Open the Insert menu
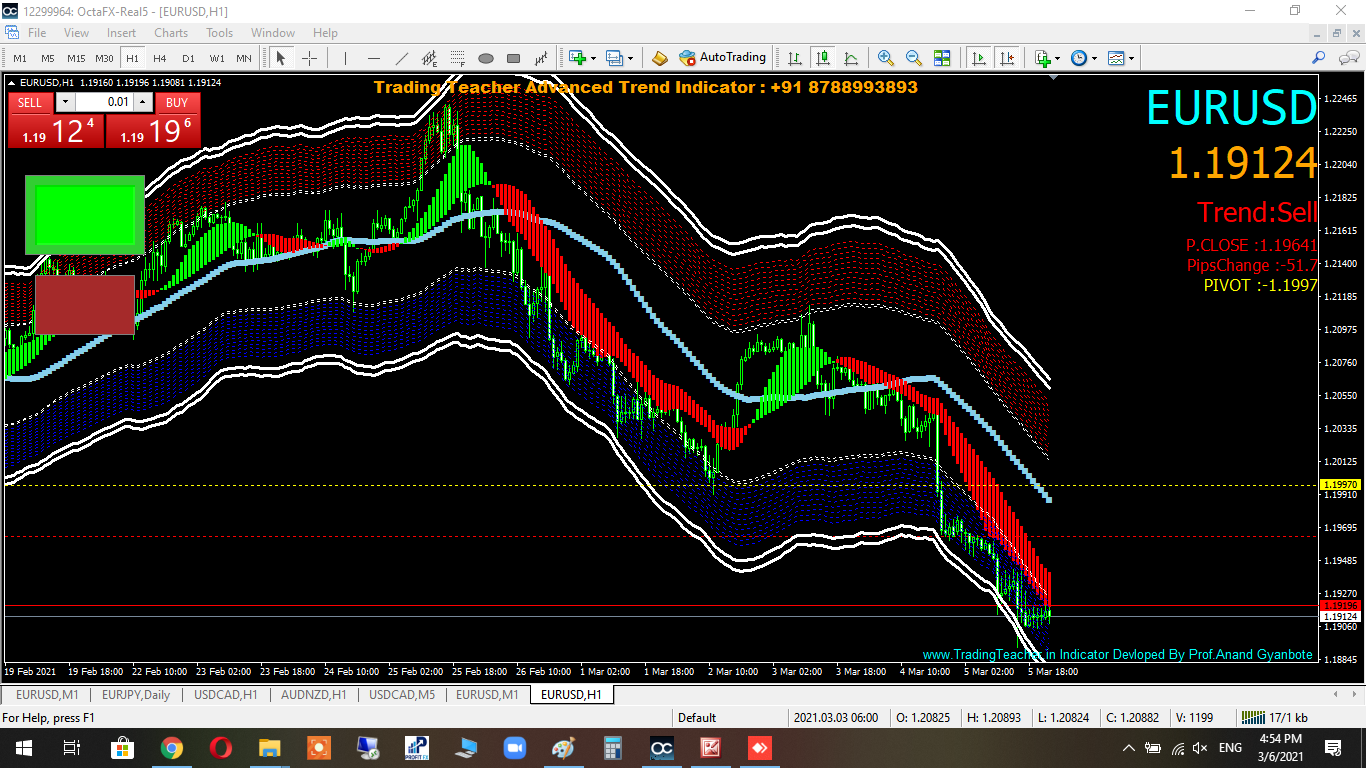This screenshot has height=768, width=1366. point(121,33)
